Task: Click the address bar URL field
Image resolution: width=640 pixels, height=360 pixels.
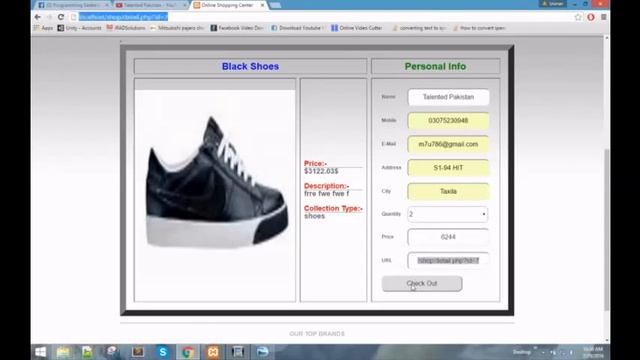Action: coord(322,17)
